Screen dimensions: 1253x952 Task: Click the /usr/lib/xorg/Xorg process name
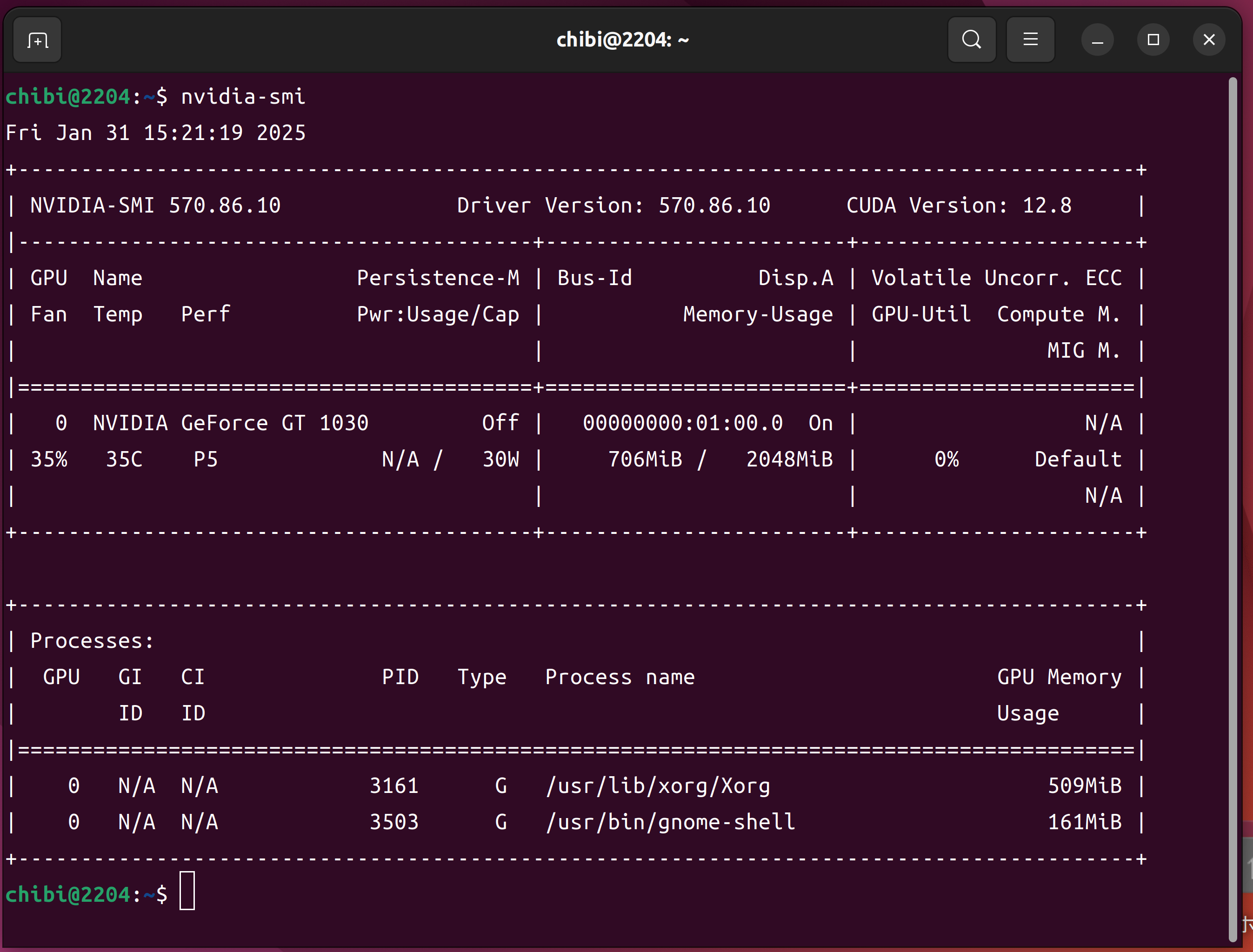pos(657,786)
